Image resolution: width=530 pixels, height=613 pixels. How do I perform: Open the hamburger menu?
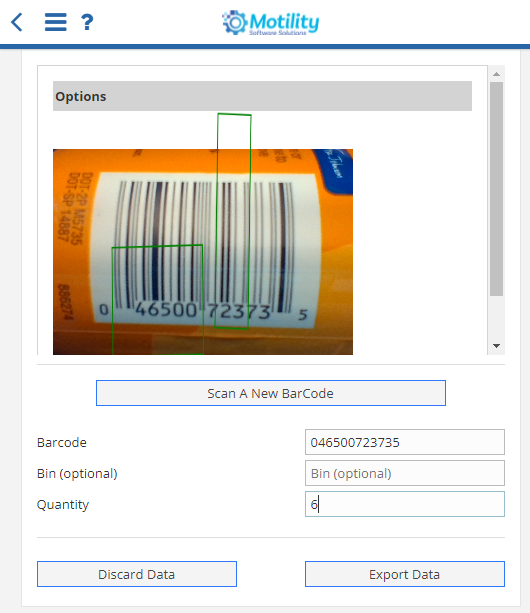pos(56,22)
